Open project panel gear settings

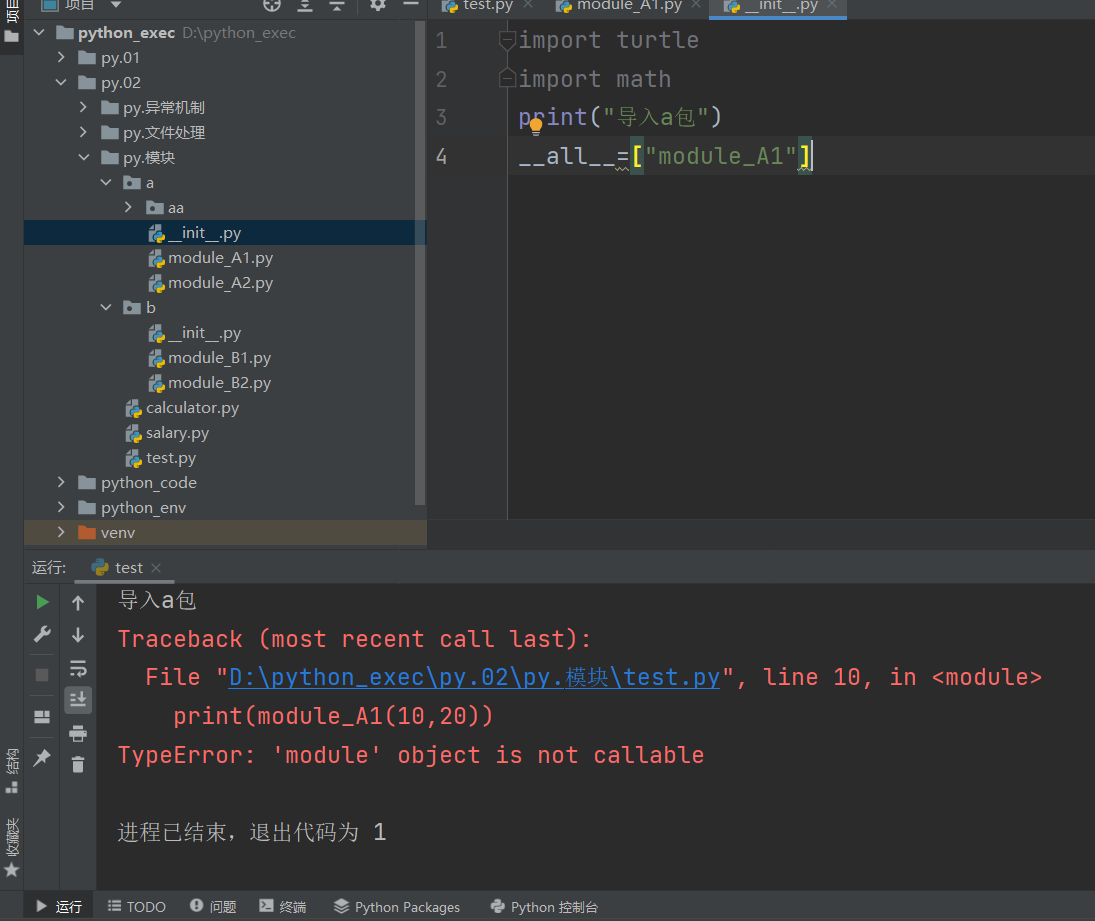(x=378, y=6)
